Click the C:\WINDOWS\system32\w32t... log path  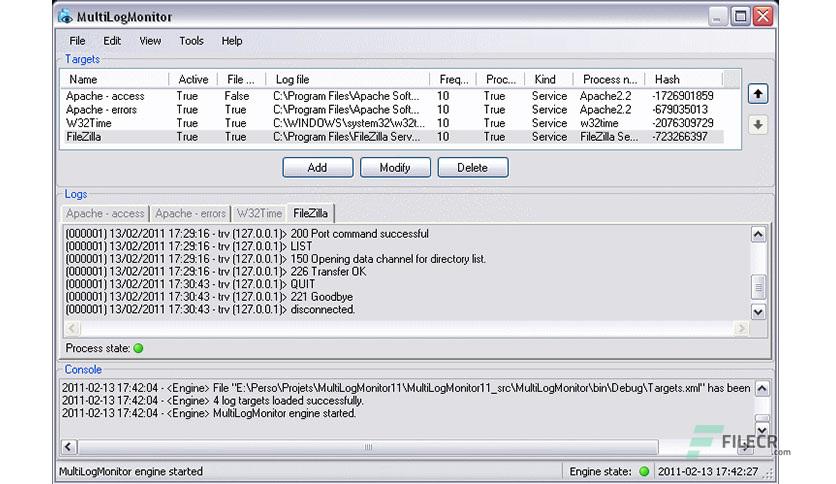coord(349,123)
